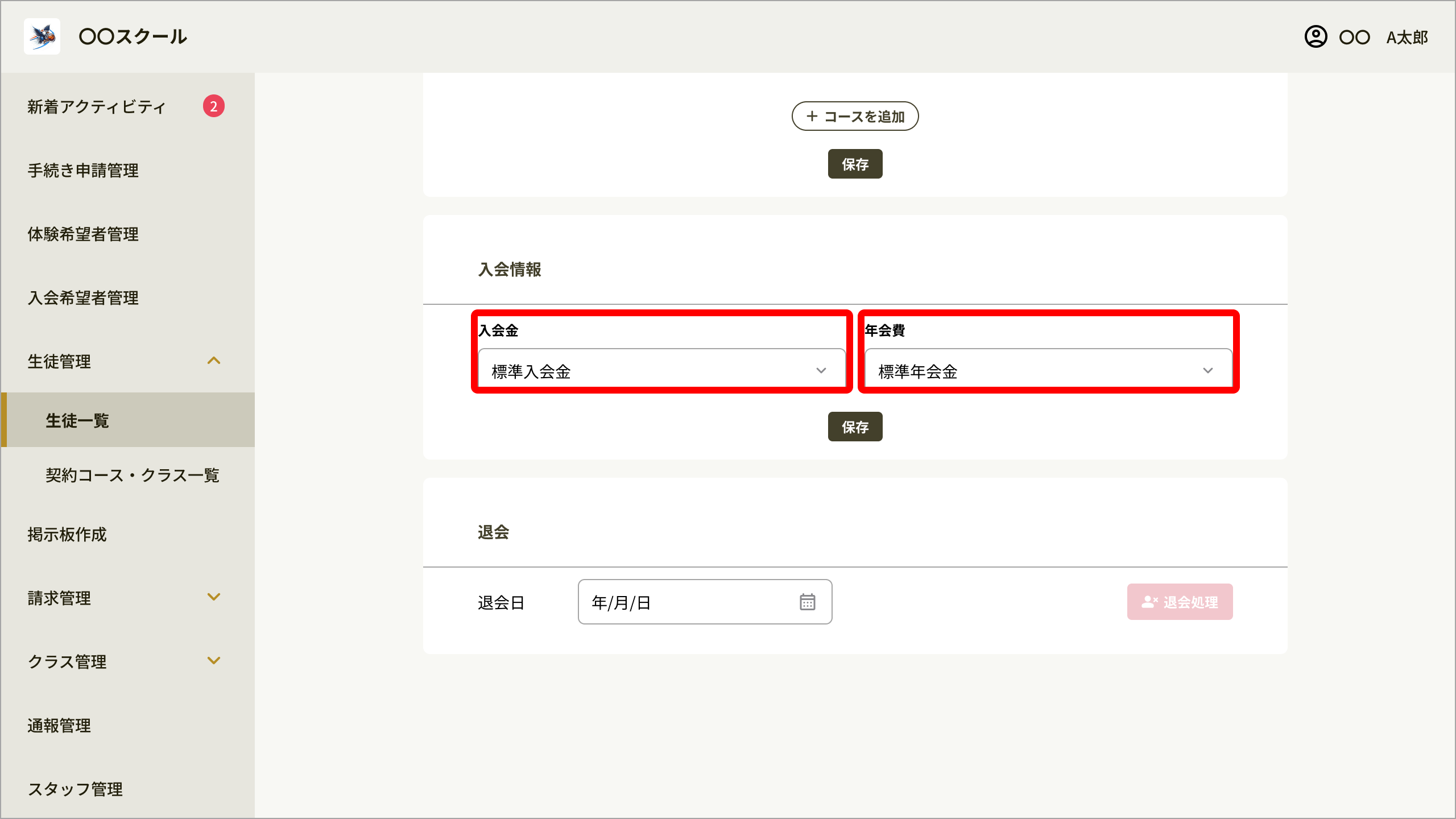Go to 通報管理
1456x819 pixels.
point(59,726)
